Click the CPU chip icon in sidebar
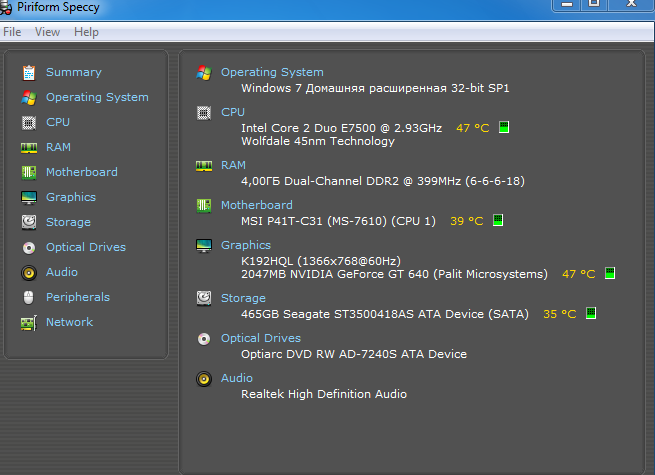 29,123
